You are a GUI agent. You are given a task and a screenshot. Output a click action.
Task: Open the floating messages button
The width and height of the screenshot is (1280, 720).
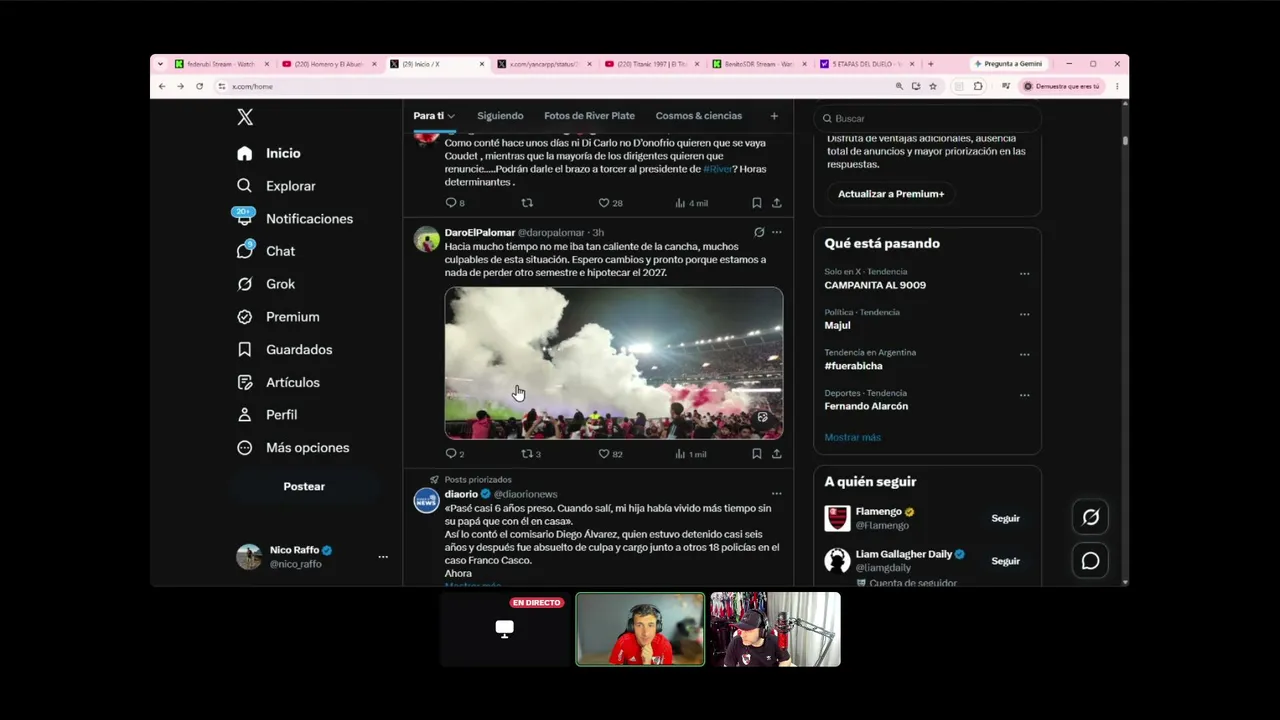coord(1091,561)
